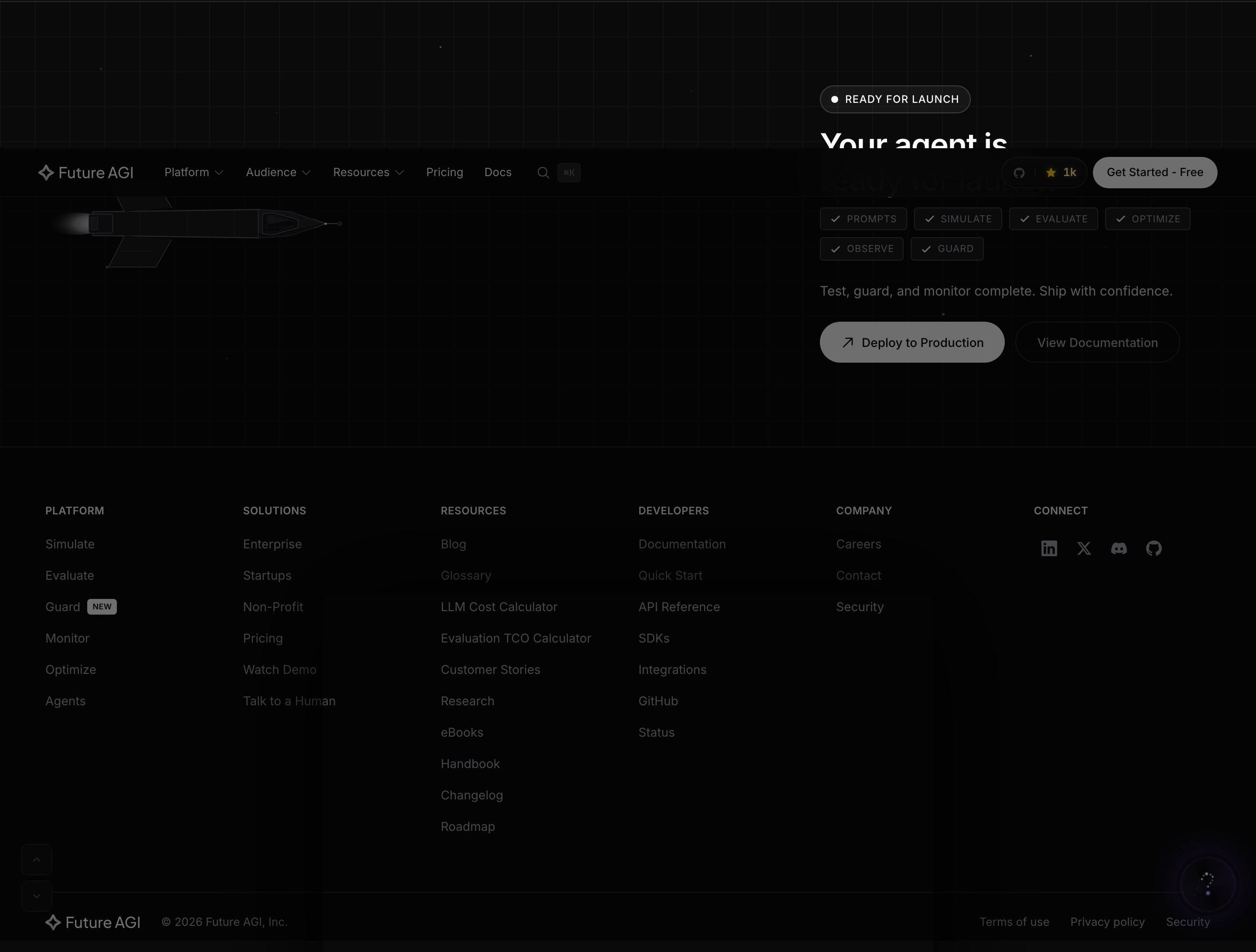Open the GitHub icon in the navbar
This screenshot has width=1256, height=952.
point(1019,173)
